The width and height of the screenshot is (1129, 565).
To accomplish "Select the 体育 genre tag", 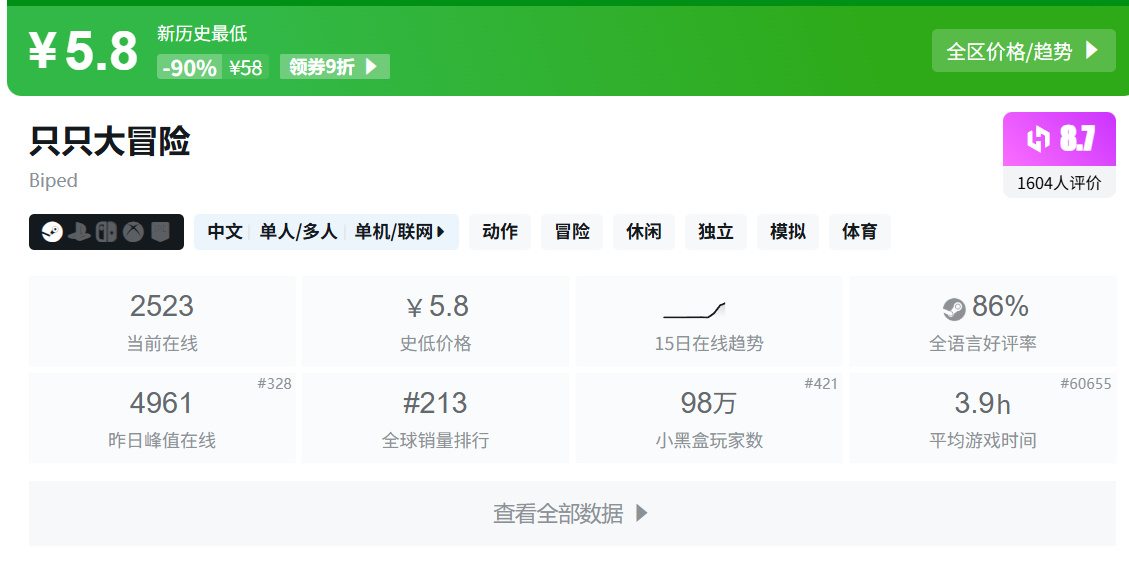I will pyautogui.click(x=860, y=232).
